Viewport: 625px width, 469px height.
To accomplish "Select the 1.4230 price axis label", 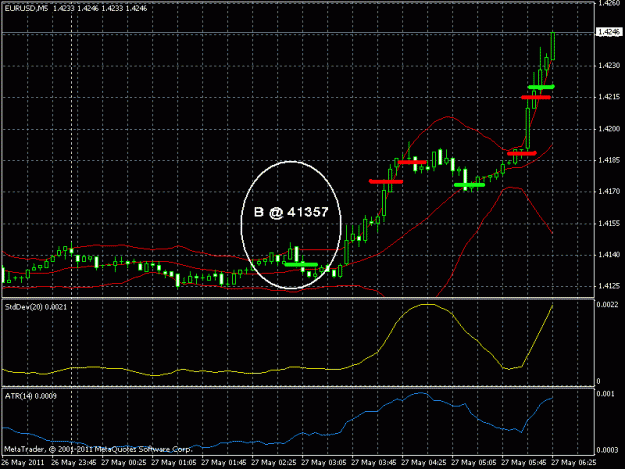I will click(609, 65).
